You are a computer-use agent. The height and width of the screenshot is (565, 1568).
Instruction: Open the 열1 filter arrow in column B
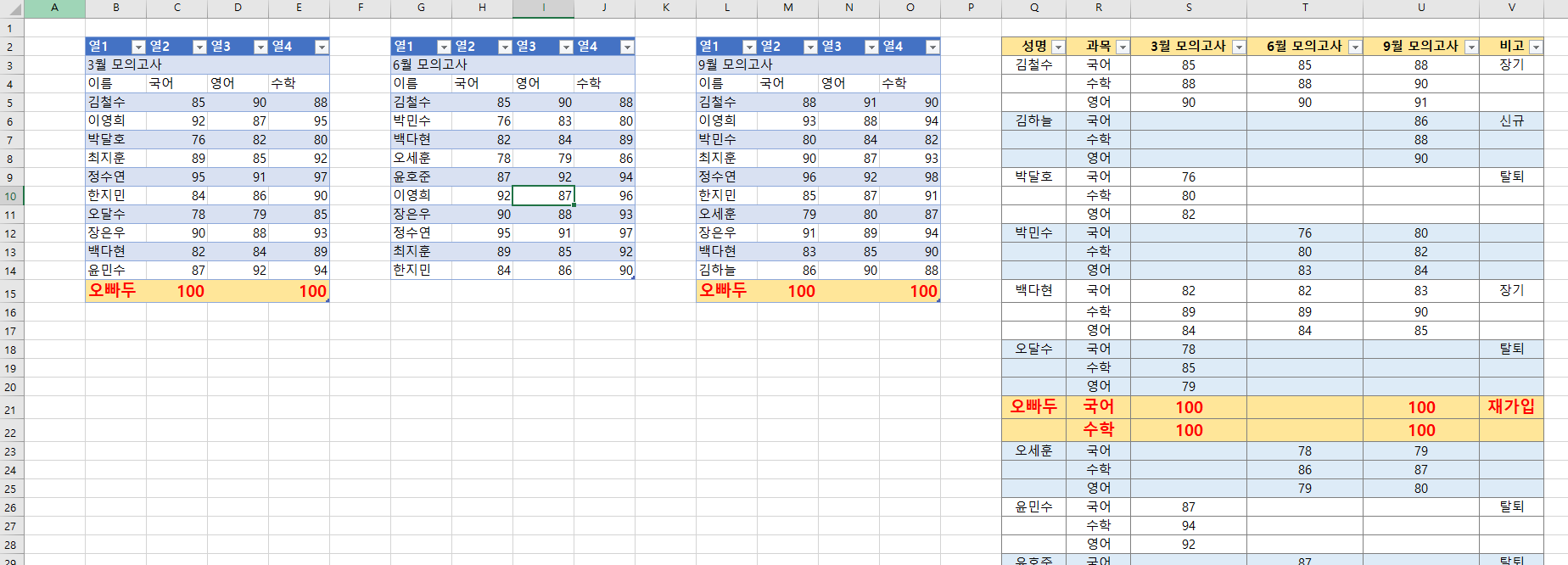(138, 47)
